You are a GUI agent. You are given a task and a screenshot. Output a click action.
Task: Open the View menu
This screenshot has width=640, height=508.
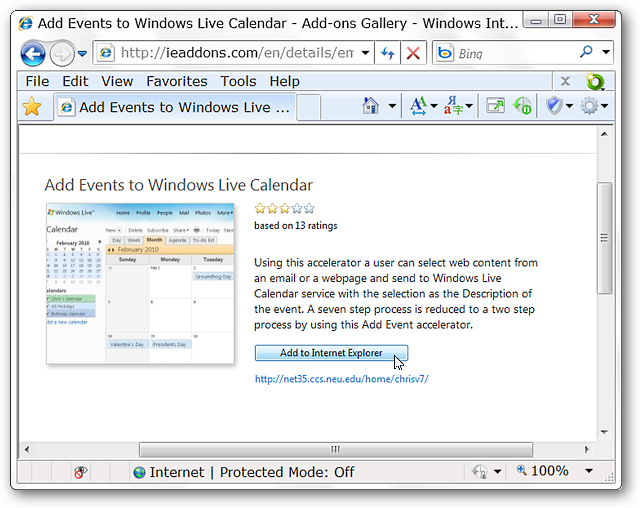pyautogui.click(x=117, y=81)
